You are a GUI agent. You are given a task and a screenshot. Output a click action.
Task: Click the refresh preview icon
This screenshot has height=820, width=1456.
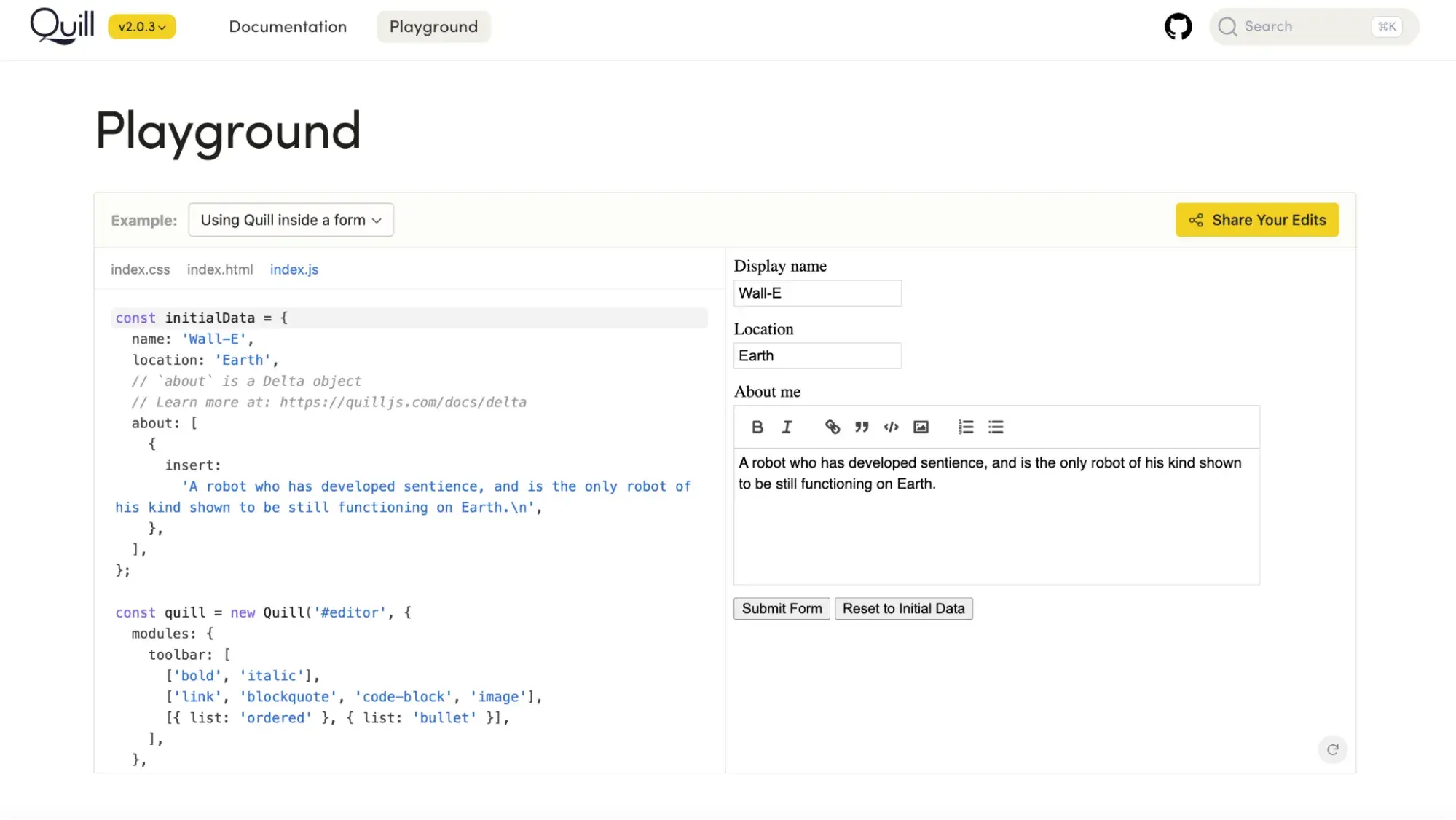pyautogui.click(x=1332, y=749)
